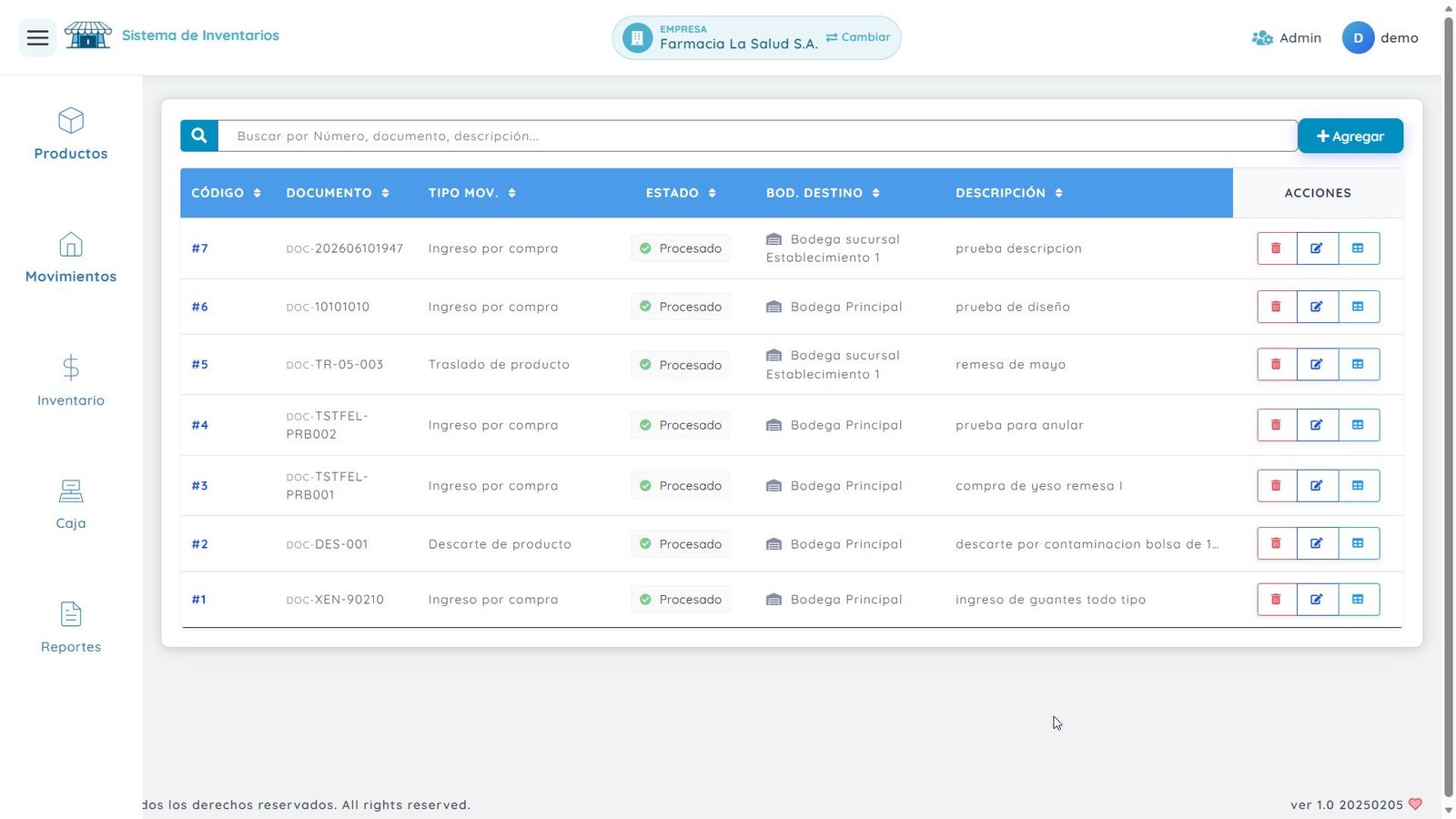
Task: Sort table by Documento column
Action: pyautogui.click(x=338, y=193)
